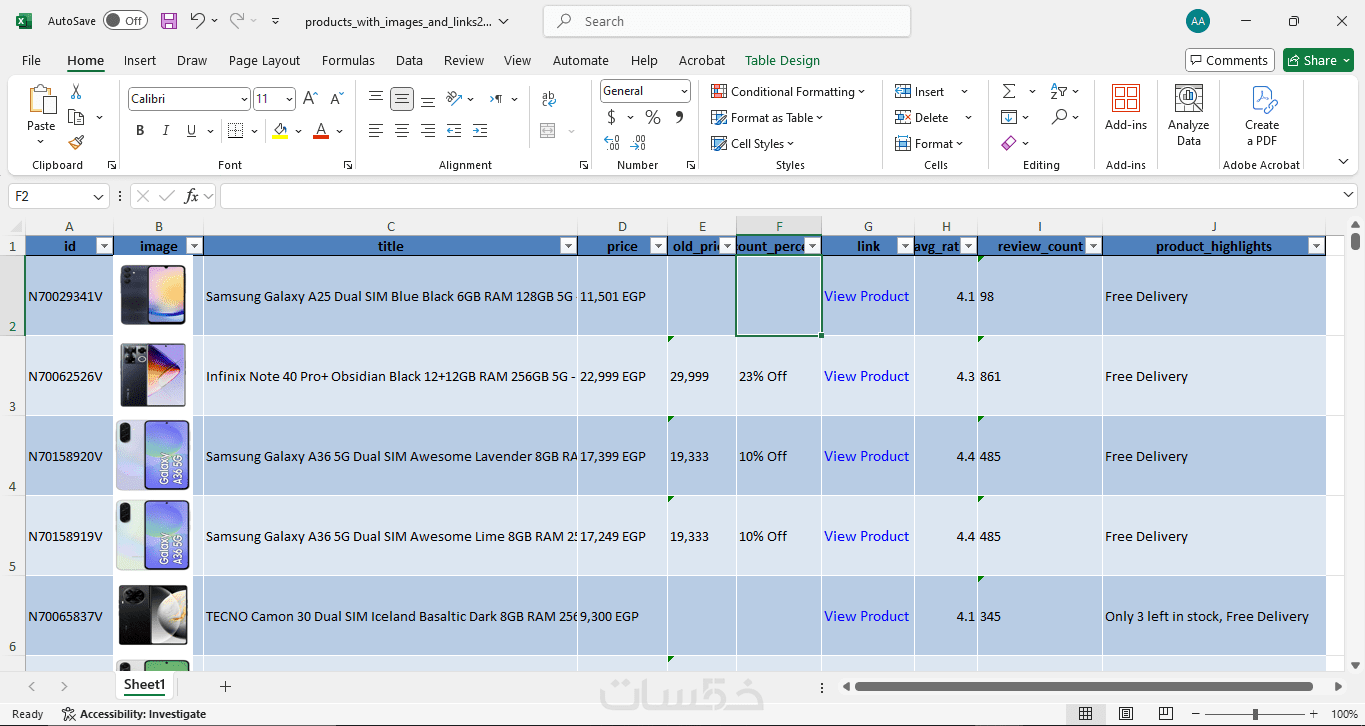Open the Conditional Formatting dropdown

[788, 91]
